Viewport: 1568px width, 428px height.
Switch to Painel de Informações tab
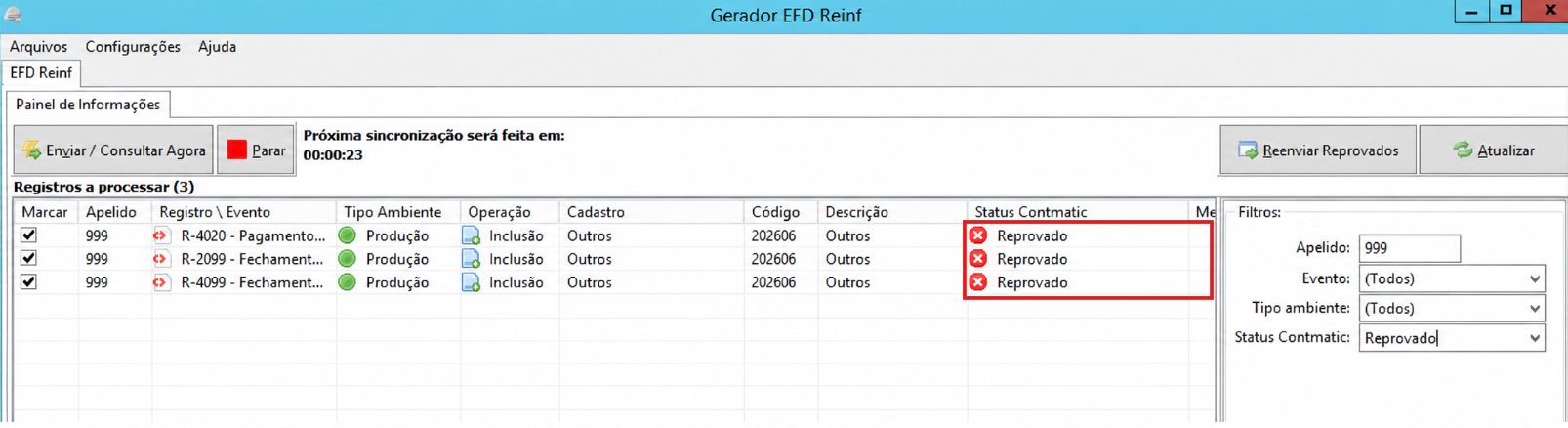tap(88, 105)
